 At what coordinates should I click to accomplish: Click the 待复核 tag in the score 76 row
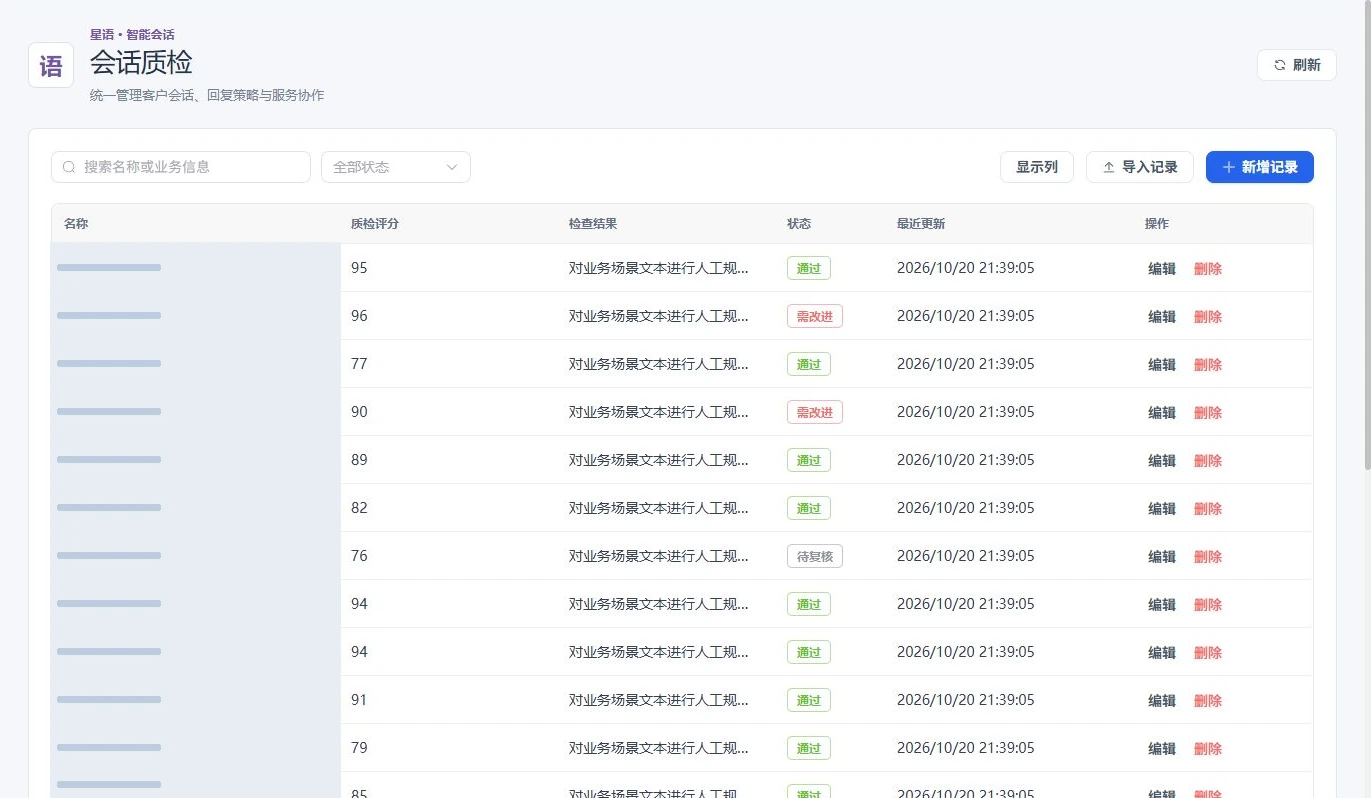pyautogui.click(x=815, y=556)
